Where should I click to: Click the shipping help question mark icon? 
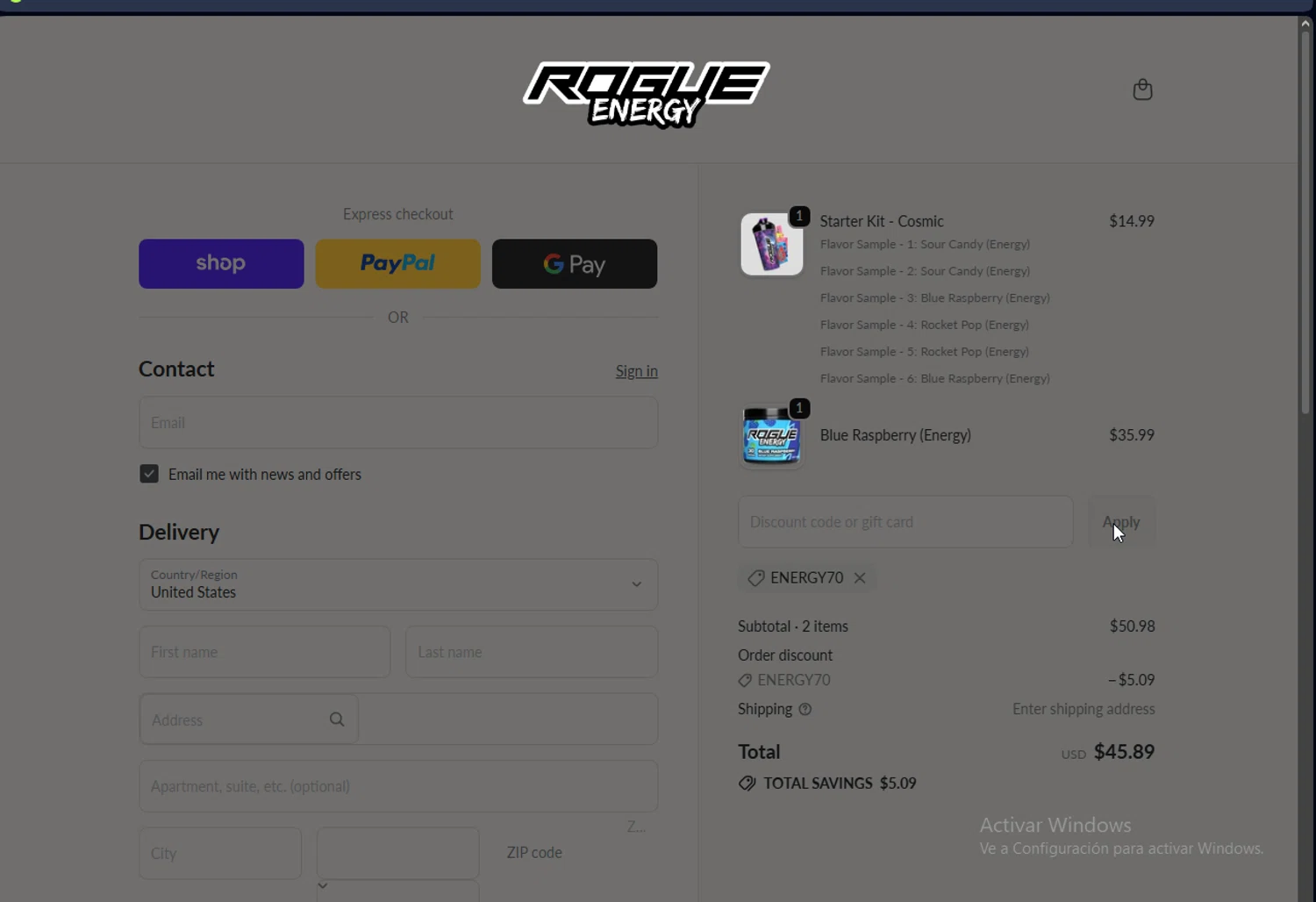pos(805,709)
